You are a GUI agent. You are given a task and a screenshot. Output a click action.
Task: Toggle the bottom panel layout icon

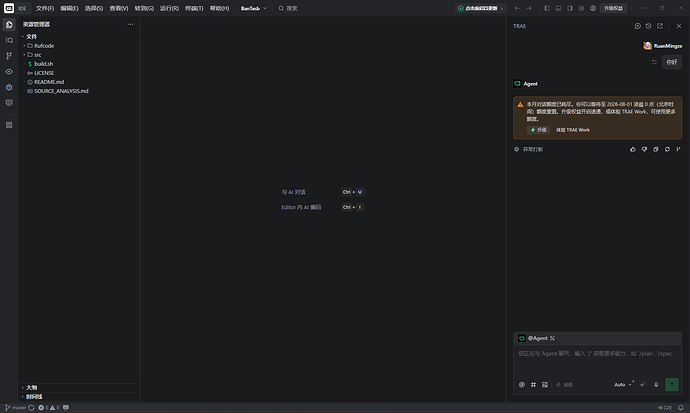[x=558, y=8]
